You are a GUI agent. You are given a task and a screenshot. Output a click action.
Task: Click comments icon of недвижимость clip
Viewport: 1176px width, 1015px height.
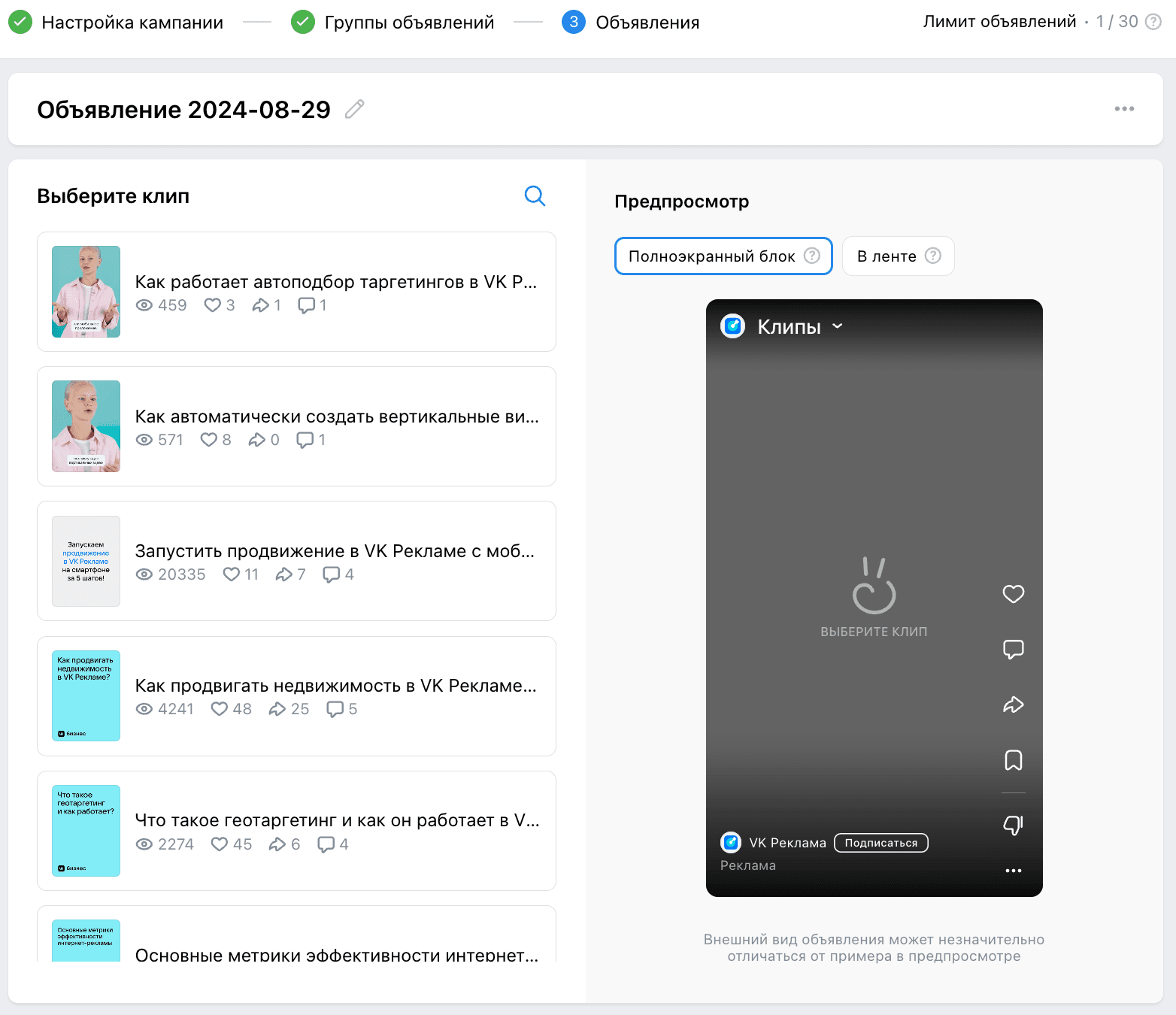(x=335, y=709)
